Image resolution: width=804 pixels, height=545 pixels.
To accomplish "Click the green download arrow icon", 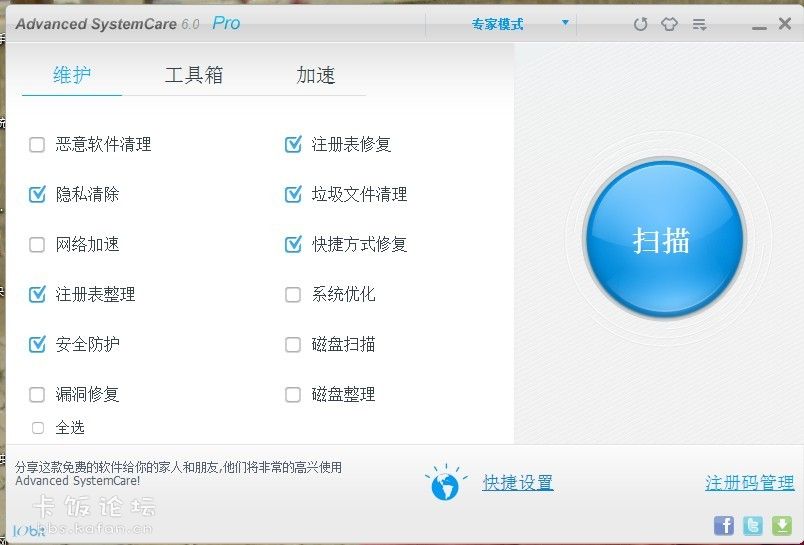I will (x=782, y=526).
